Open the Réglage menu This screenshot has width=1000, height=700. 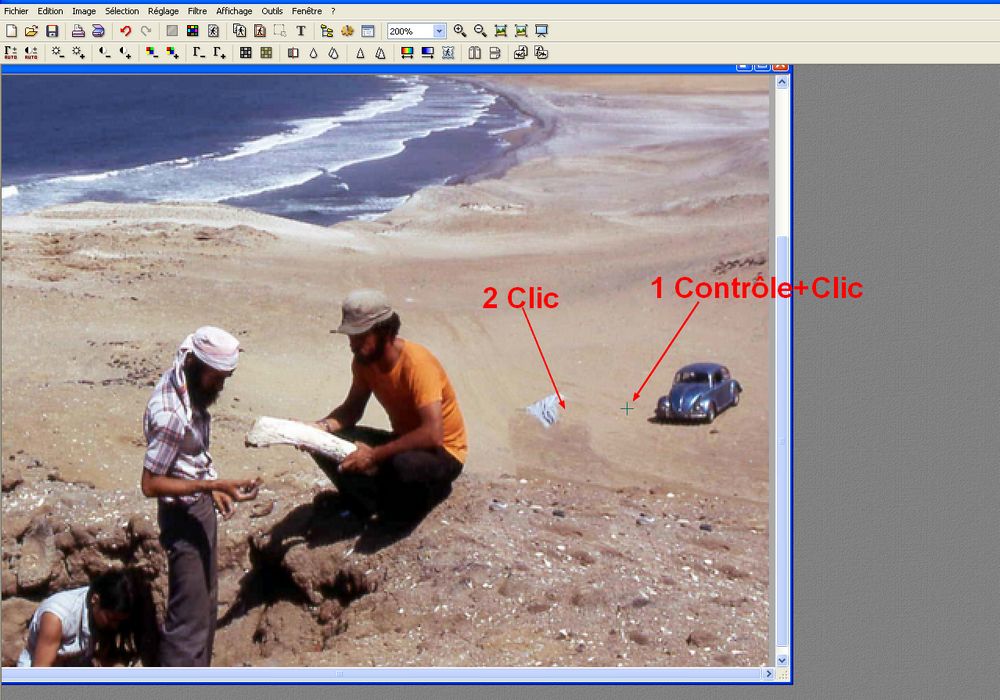163,11
